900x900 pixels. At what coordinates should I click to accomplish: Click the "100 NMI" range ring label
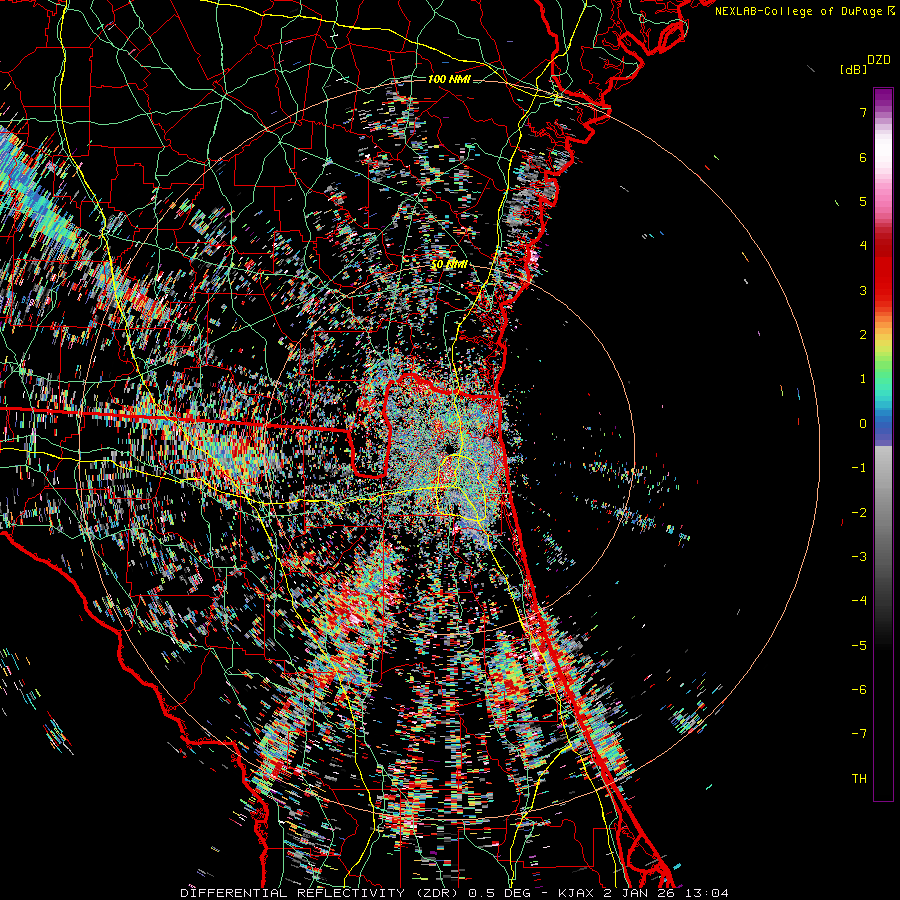pyautogui.click(x=449, y=79)
